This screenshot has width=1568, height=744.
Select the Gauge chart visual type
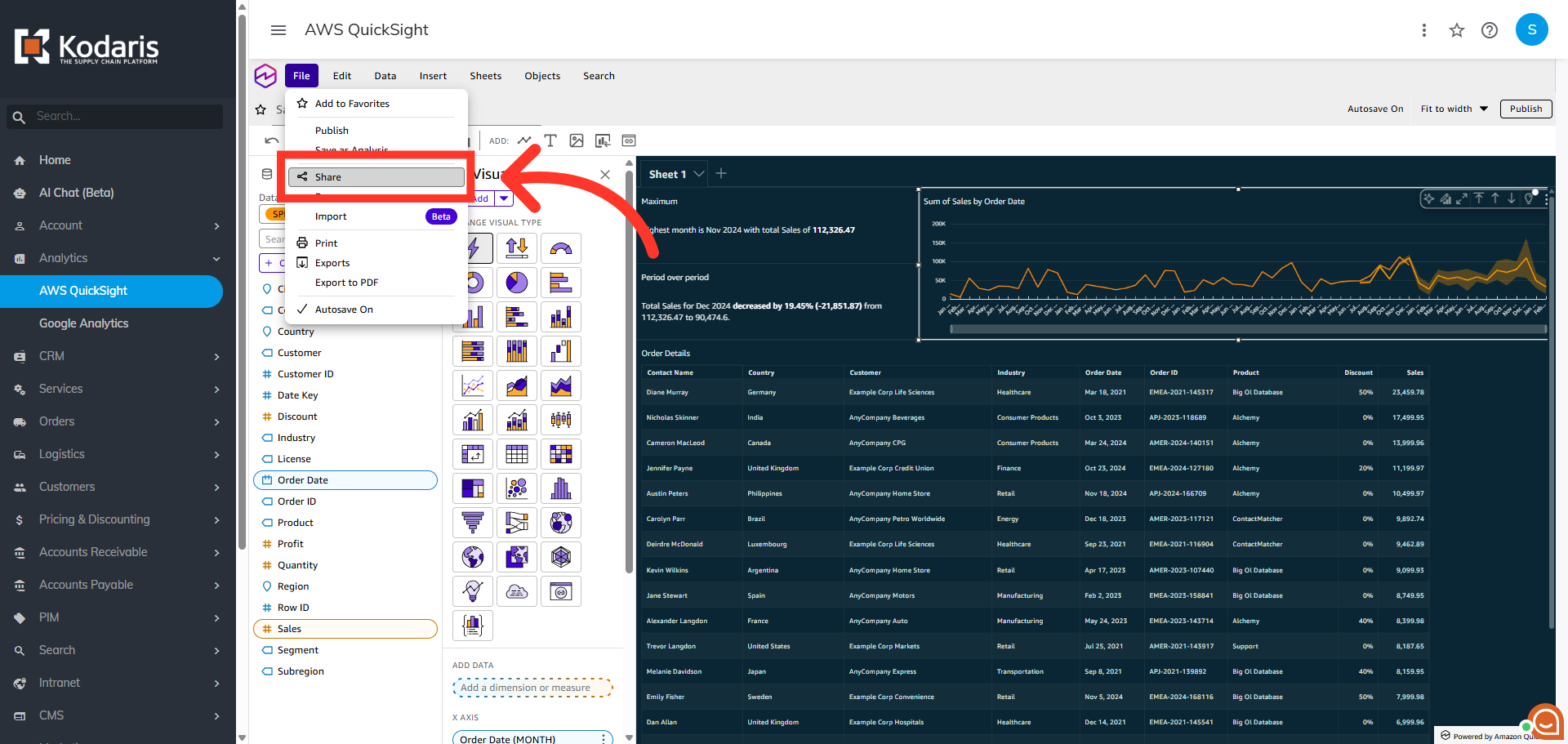coord(561,248)
